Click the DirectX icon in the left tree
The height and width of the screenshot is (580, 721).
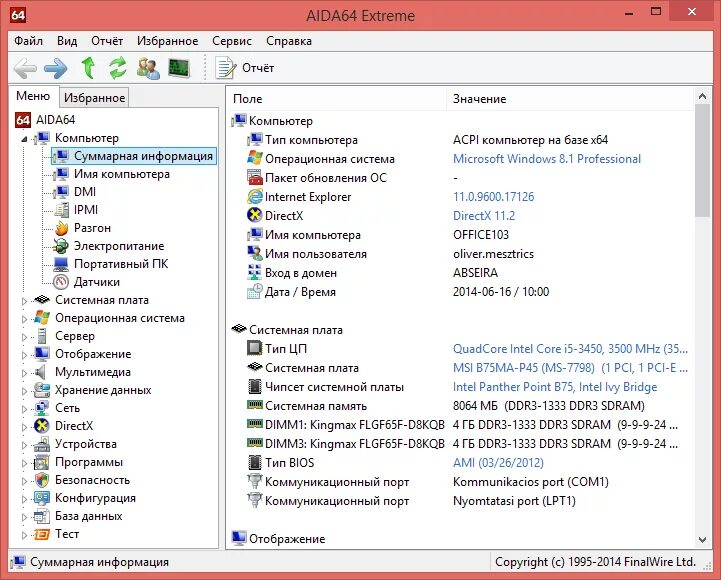pyautogui.click(x=42, y=426)
